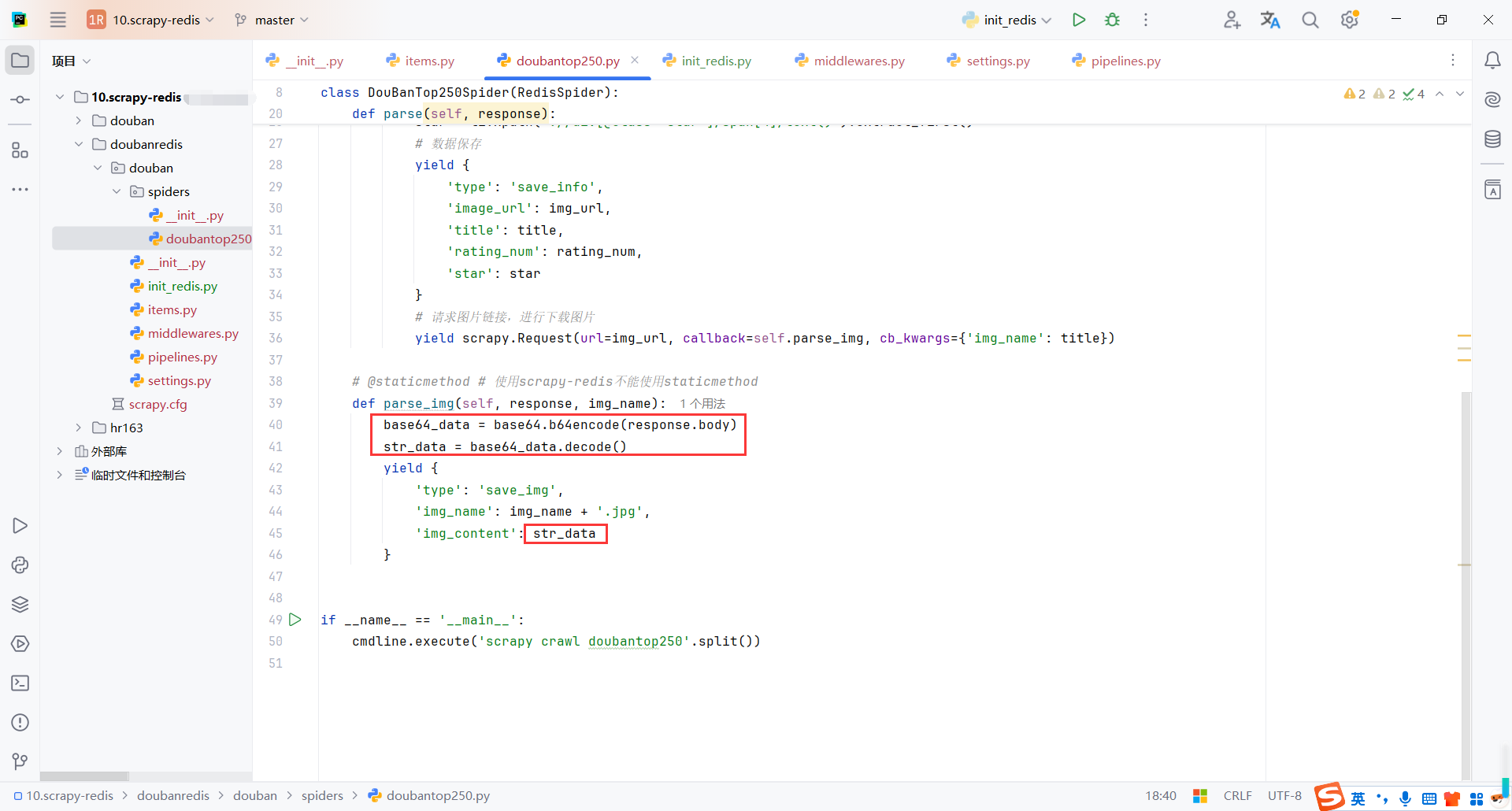This screenshot has height=811, width=1512.
Task: Open the master branch dropdown
Action: [x=271, y=20]
